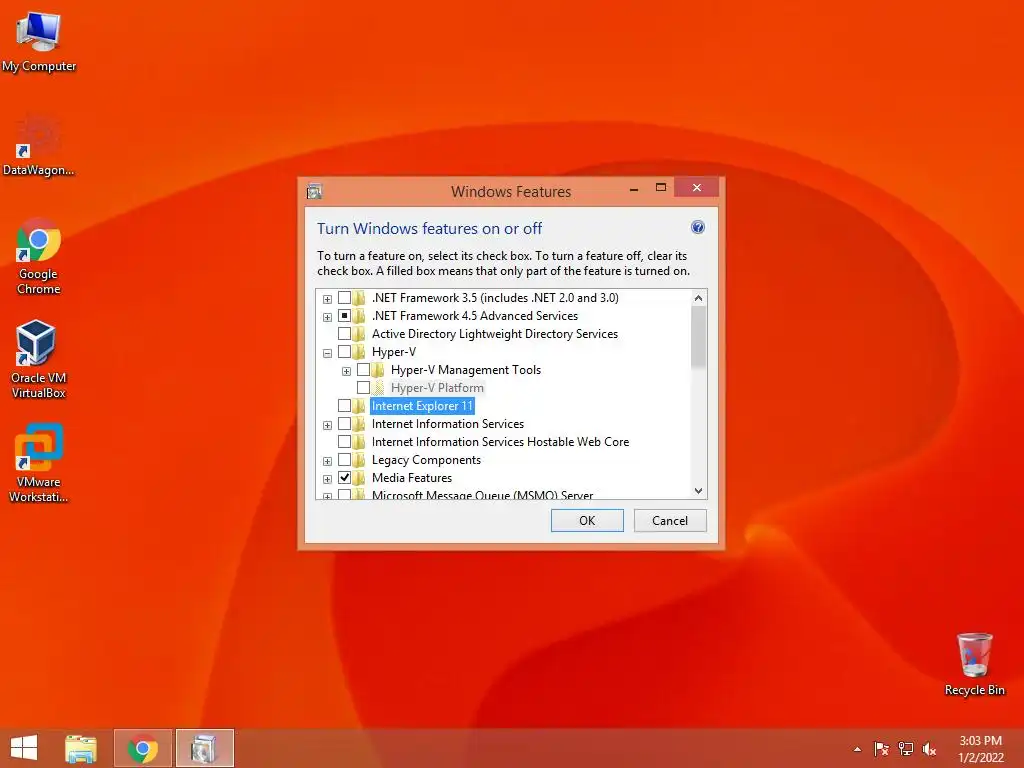Click the network icon in system tray
This screenshot has height=768, width=1024.
(x=905, y=749)
